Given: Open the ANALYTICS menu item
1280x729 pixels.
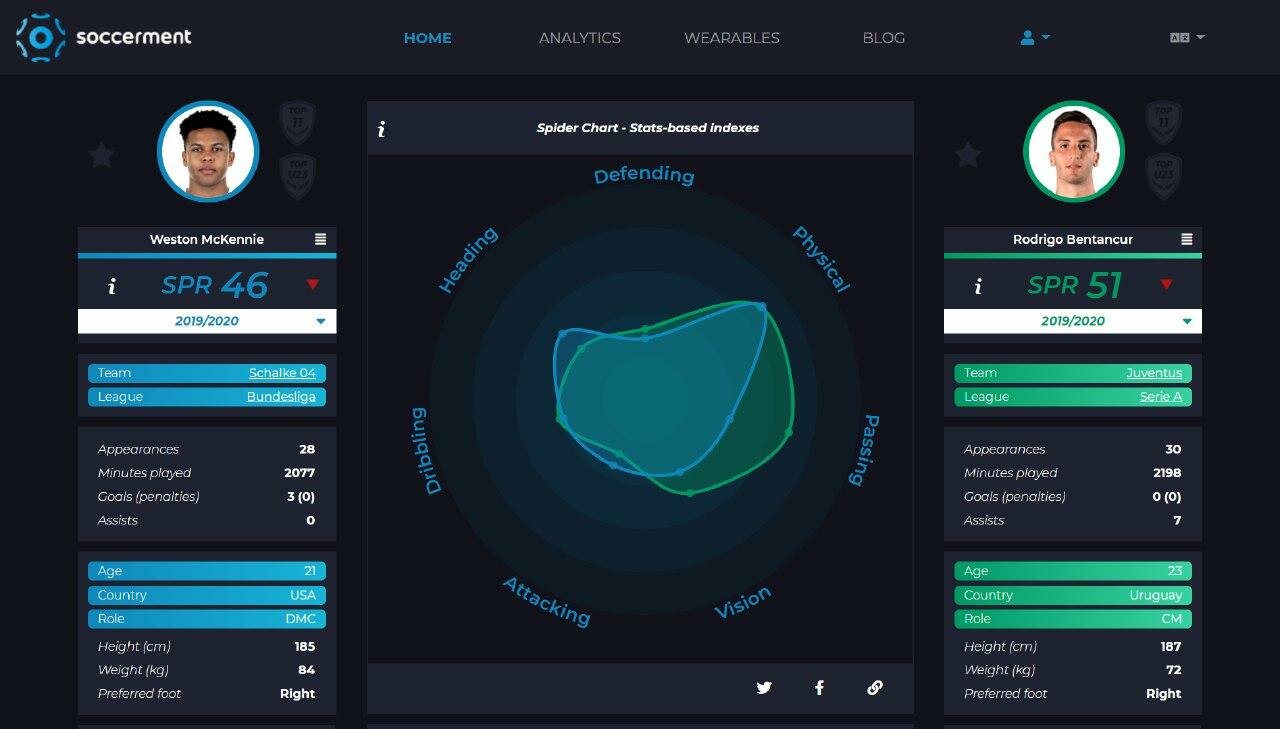Looking at the screenshot, I should click(580, 38).
